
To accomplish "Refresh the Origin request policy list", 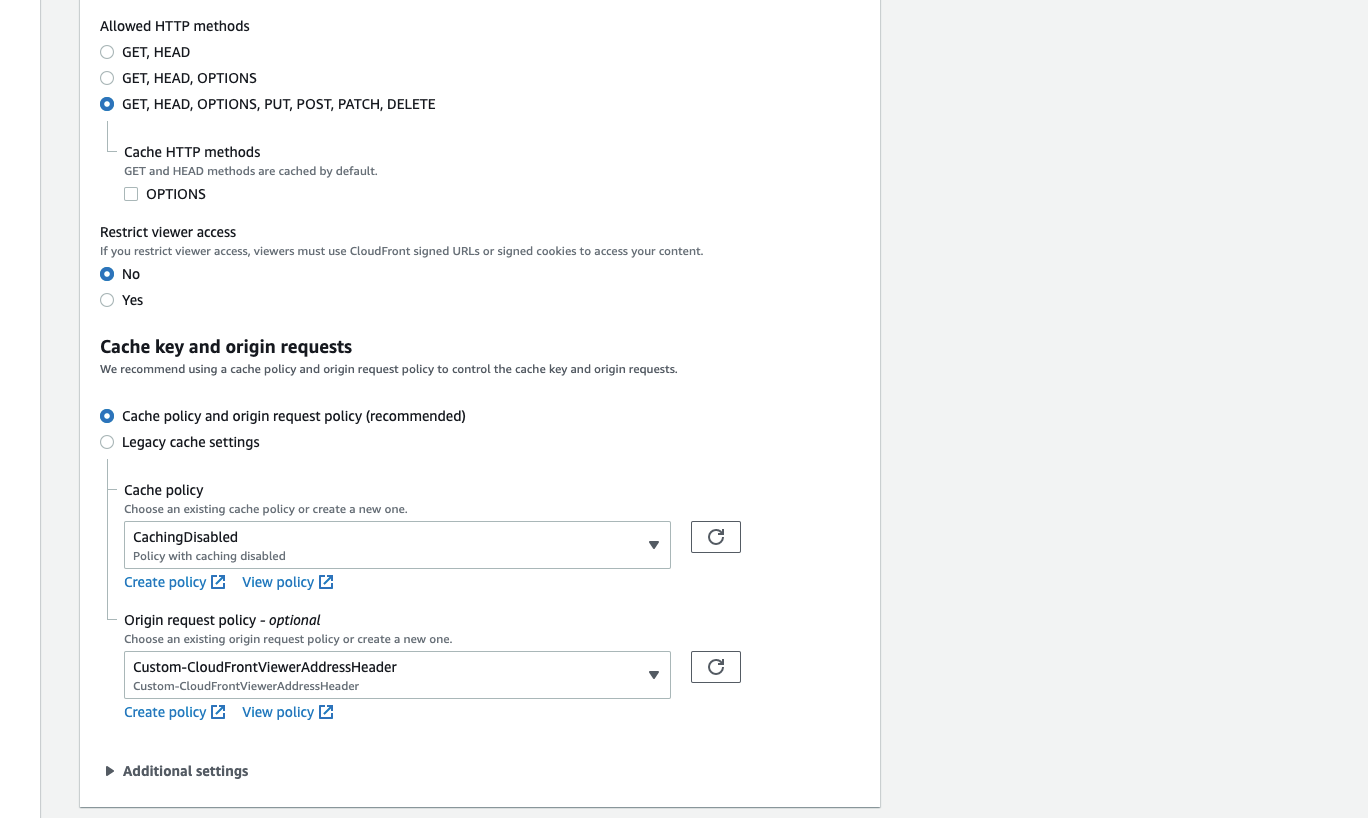I will [x=716, y=667].
